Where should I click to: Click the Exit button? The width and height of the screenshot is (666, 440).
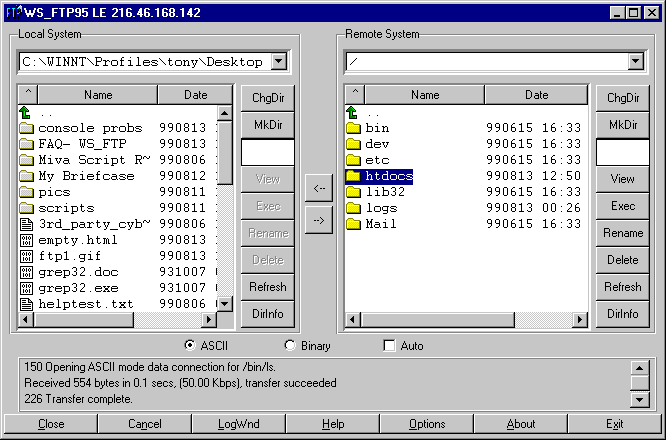pyautogui.click(x=615, y=424)
